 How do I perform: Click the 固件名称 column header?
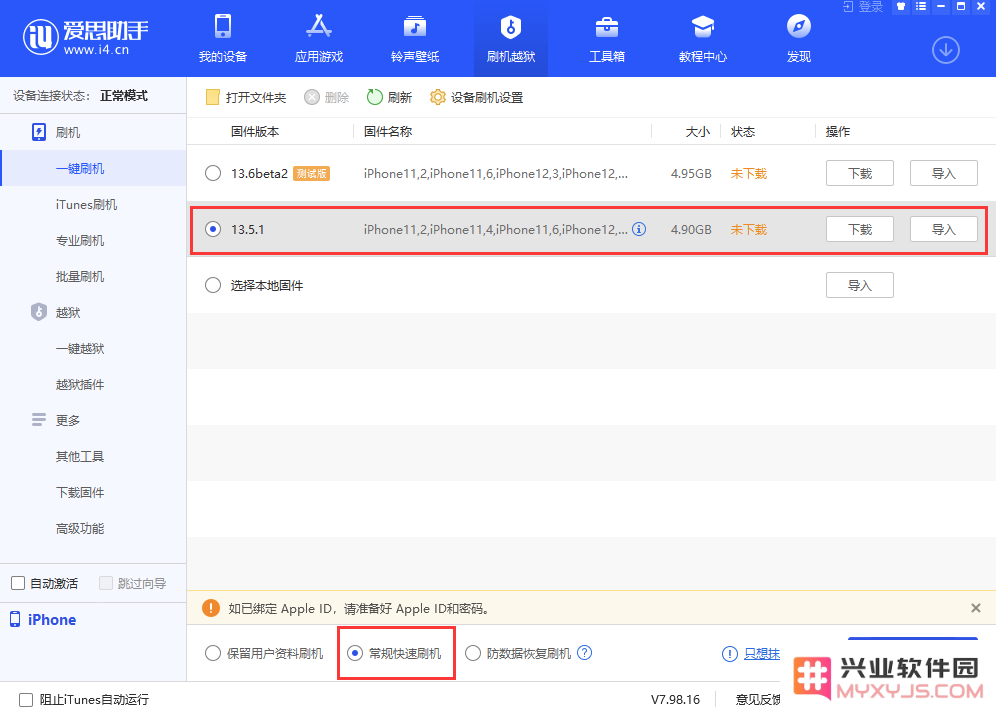387,131
